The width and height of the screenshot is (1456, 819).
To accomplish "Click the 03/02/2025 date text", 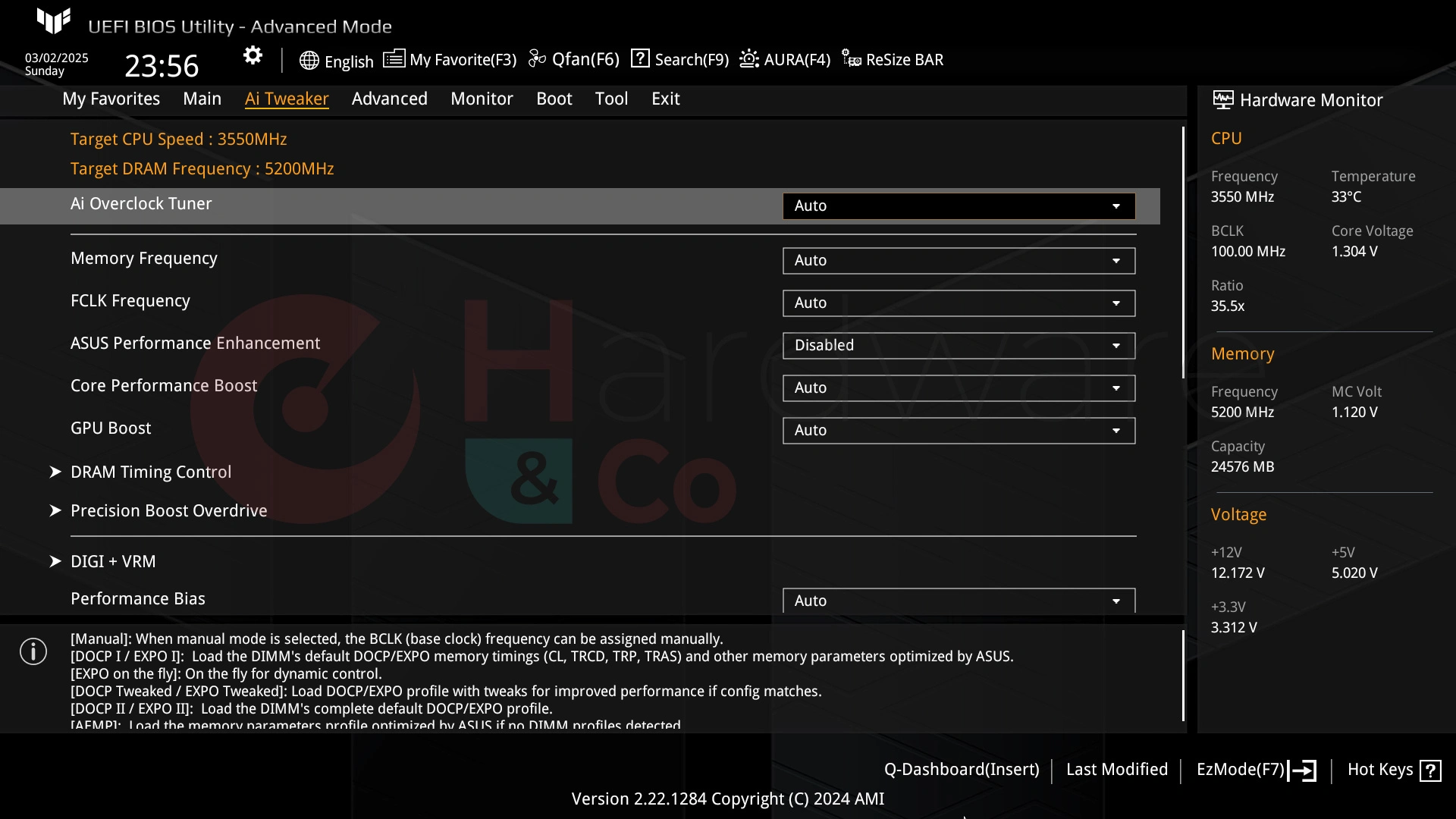I will (57, 58).
